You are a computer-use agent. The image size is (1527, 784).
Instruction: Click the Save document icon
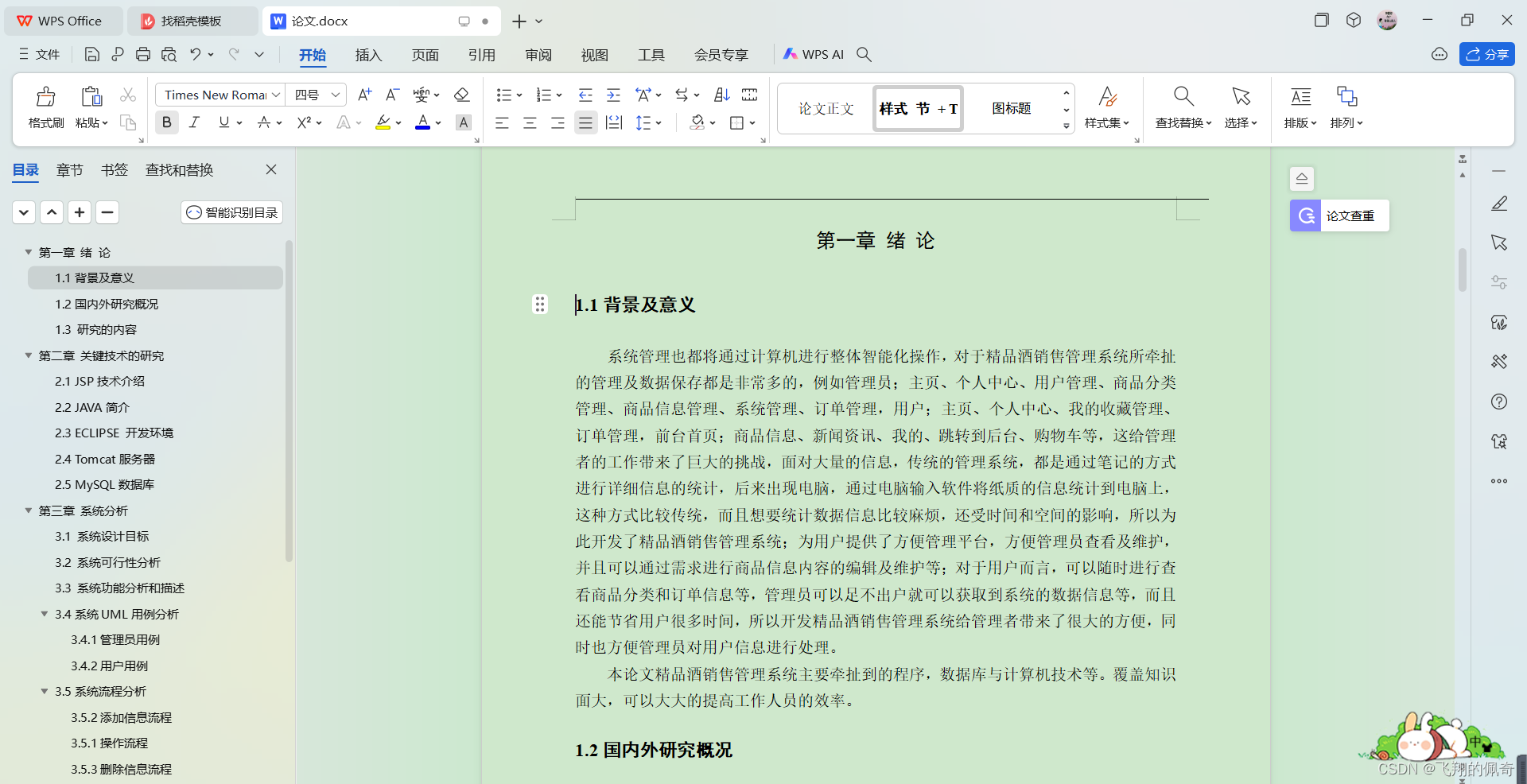pos(92,54)
